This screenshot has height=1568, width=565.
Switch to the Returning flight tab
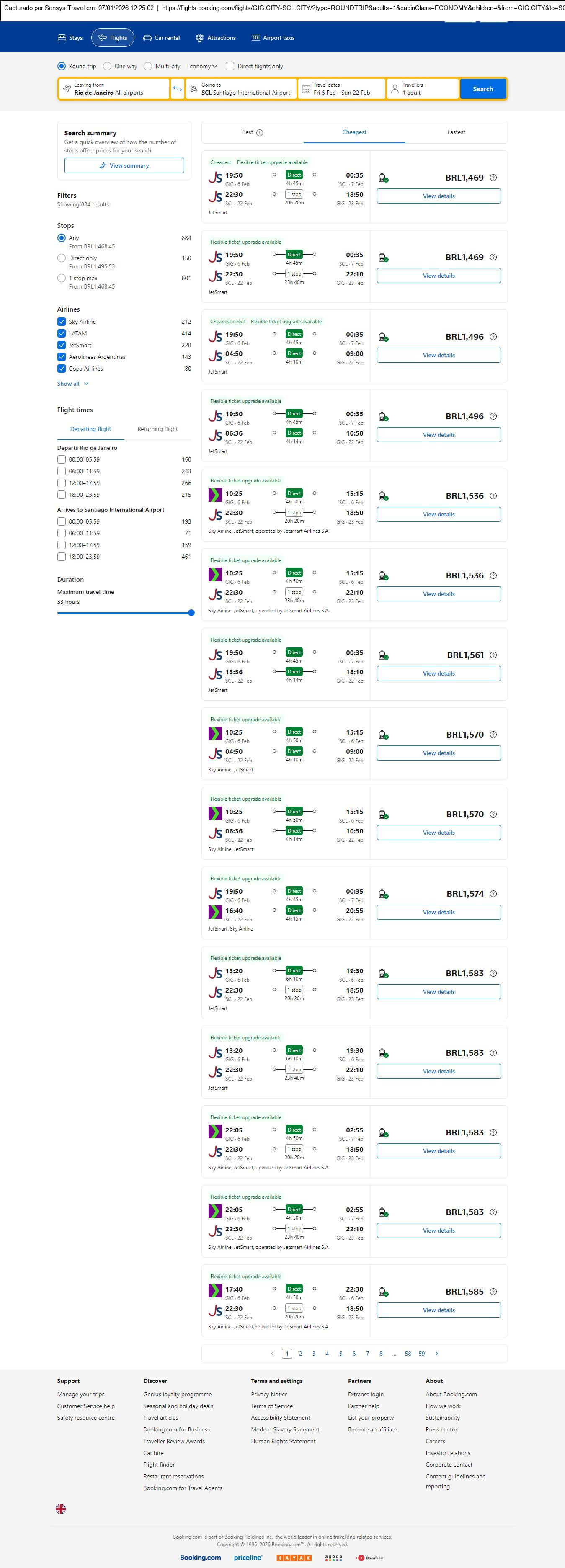(x=157, y=429)
